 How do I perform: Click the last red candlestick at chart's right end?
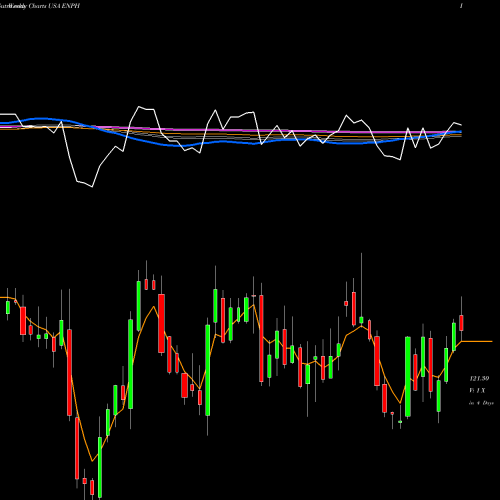(x=461, y=323)
